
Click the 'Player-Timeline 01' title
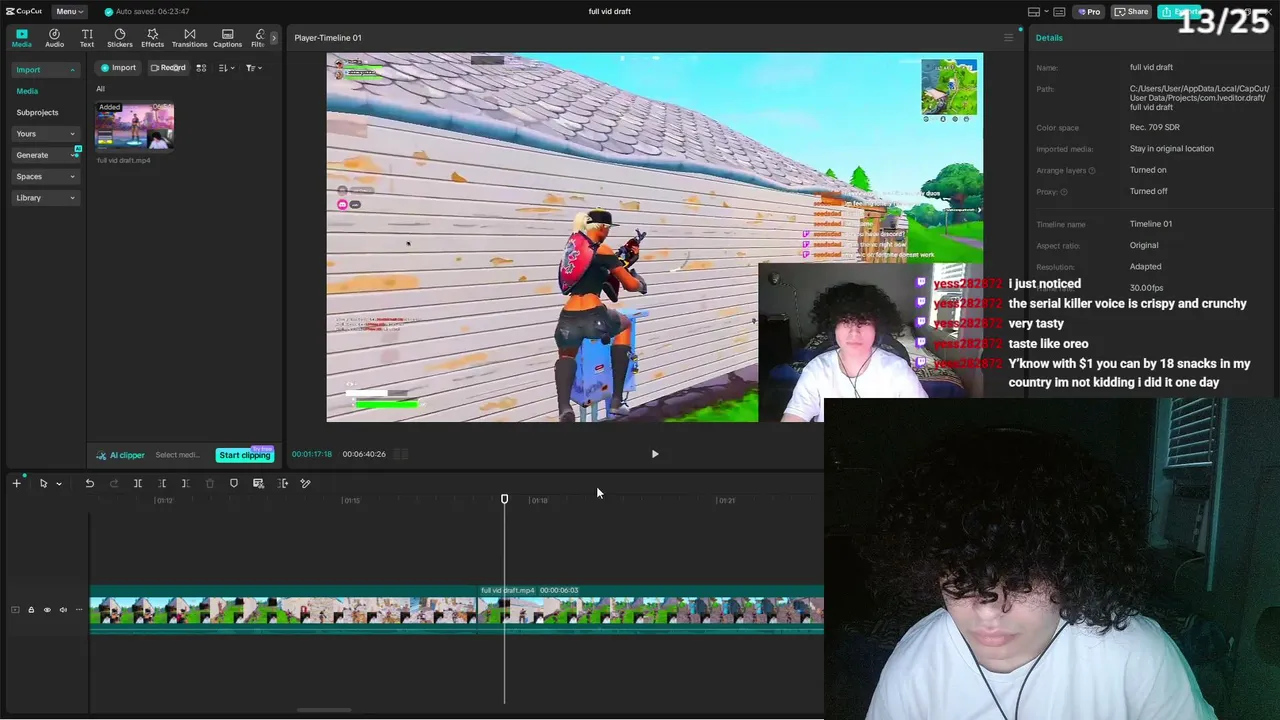(328, 38)
